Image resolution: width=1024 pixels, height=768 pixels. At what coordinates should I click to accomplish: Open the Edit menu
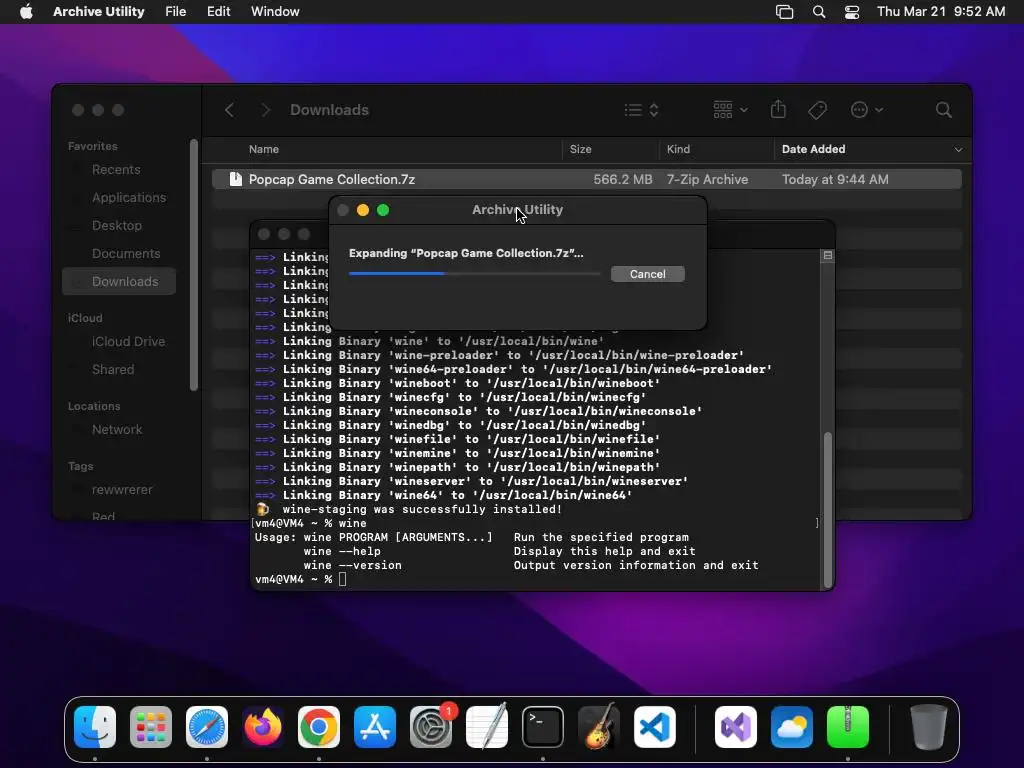[218, 12]
